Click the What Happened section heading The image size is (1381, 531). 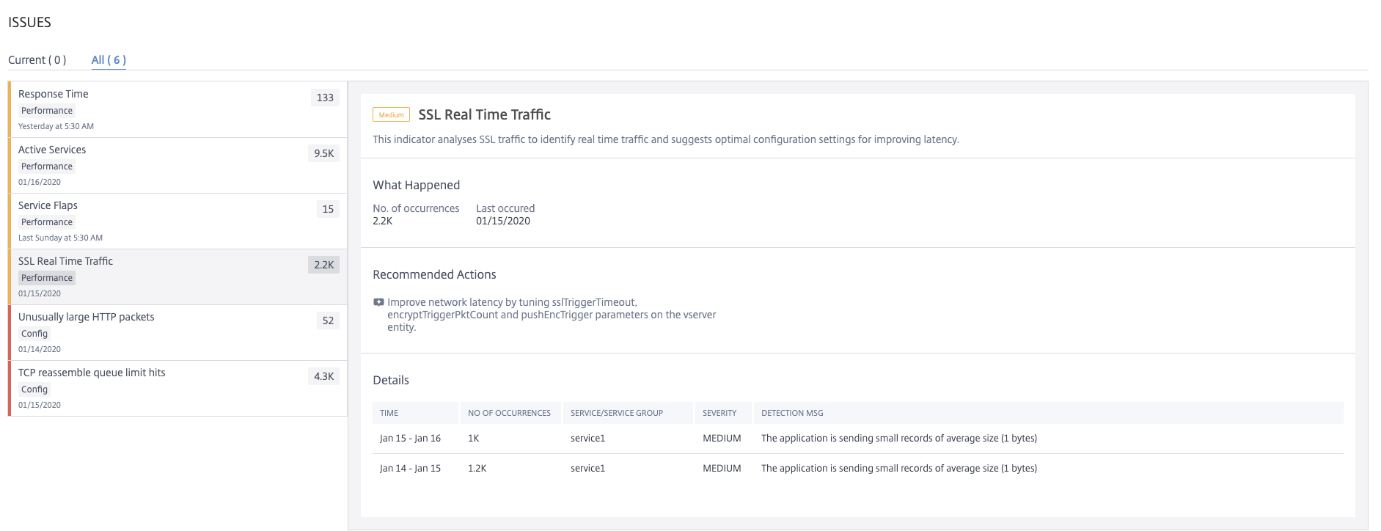coord(416,185)
